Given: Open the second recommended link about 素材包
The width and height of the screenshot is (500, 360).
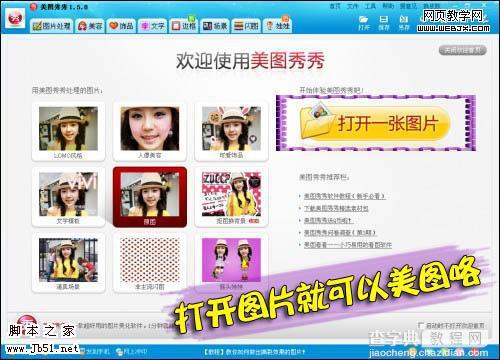Looking at the screenshot, I should tap(336, 208).
